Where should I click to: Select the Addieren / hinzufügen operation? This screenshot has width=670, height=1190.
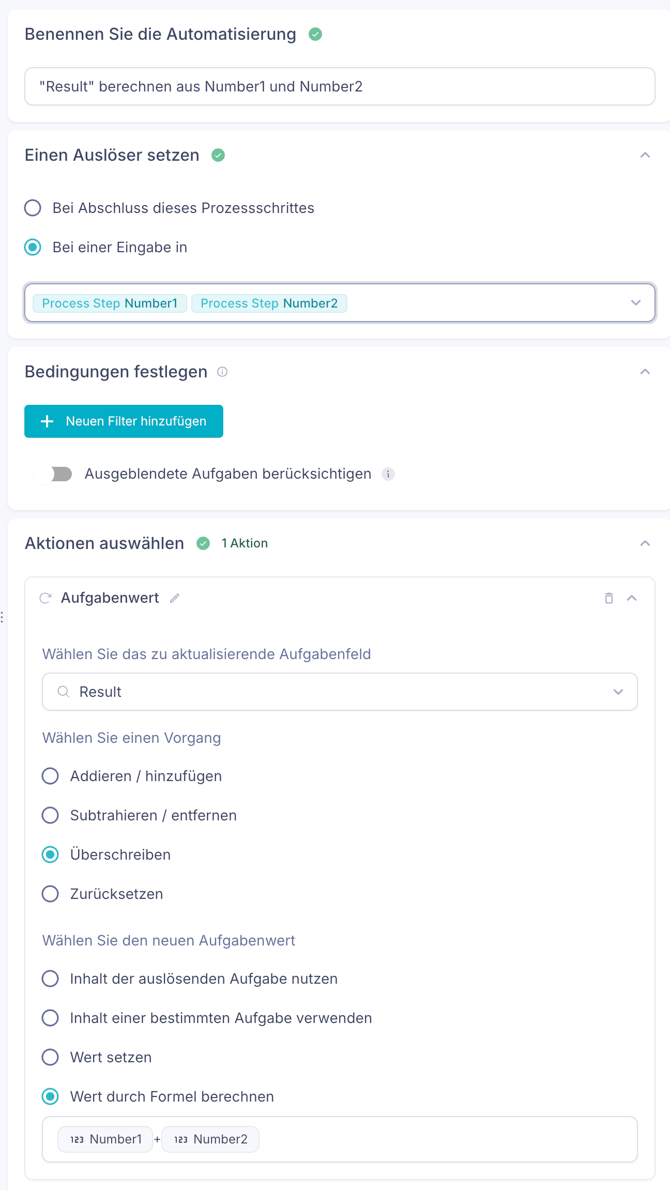point(50,776)
